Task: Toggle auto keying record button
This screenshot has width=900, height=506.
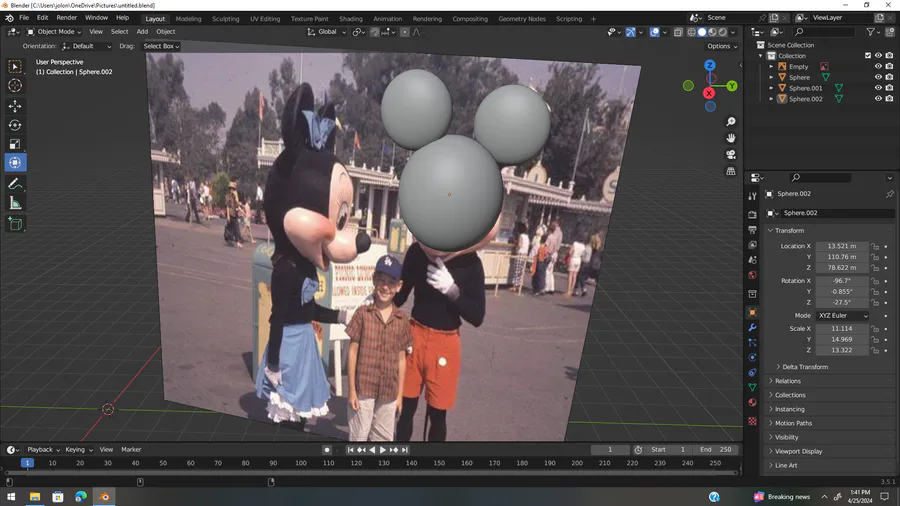Action: tap(327, 450)
